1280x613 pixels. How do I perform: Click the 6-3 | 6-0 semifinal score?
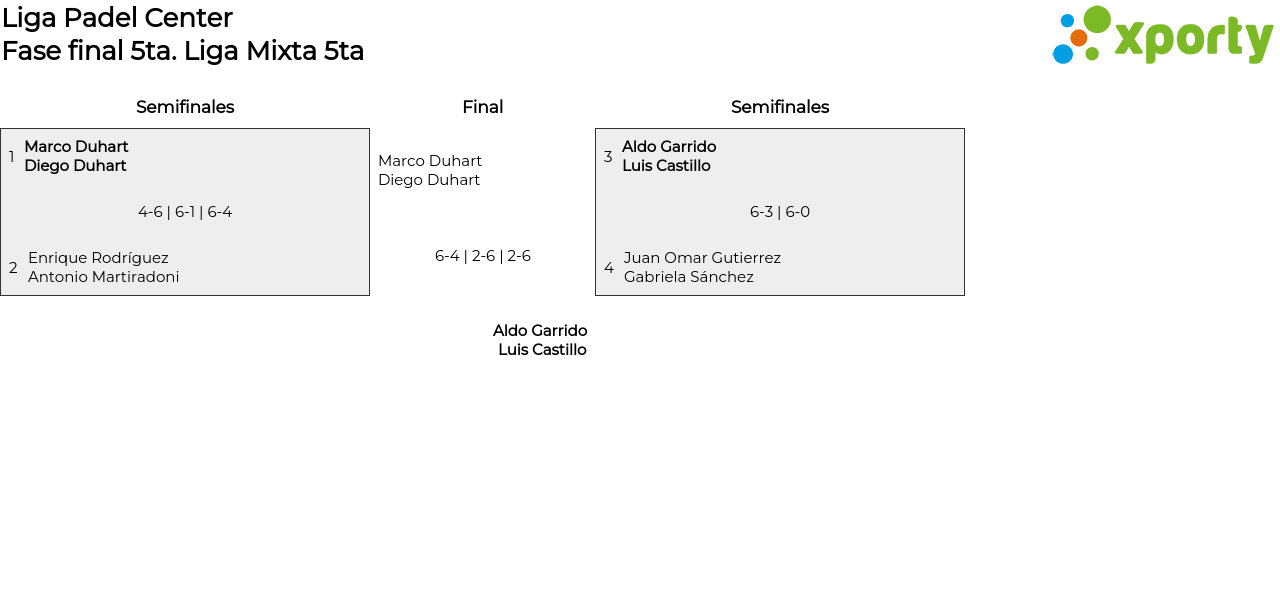779,212
